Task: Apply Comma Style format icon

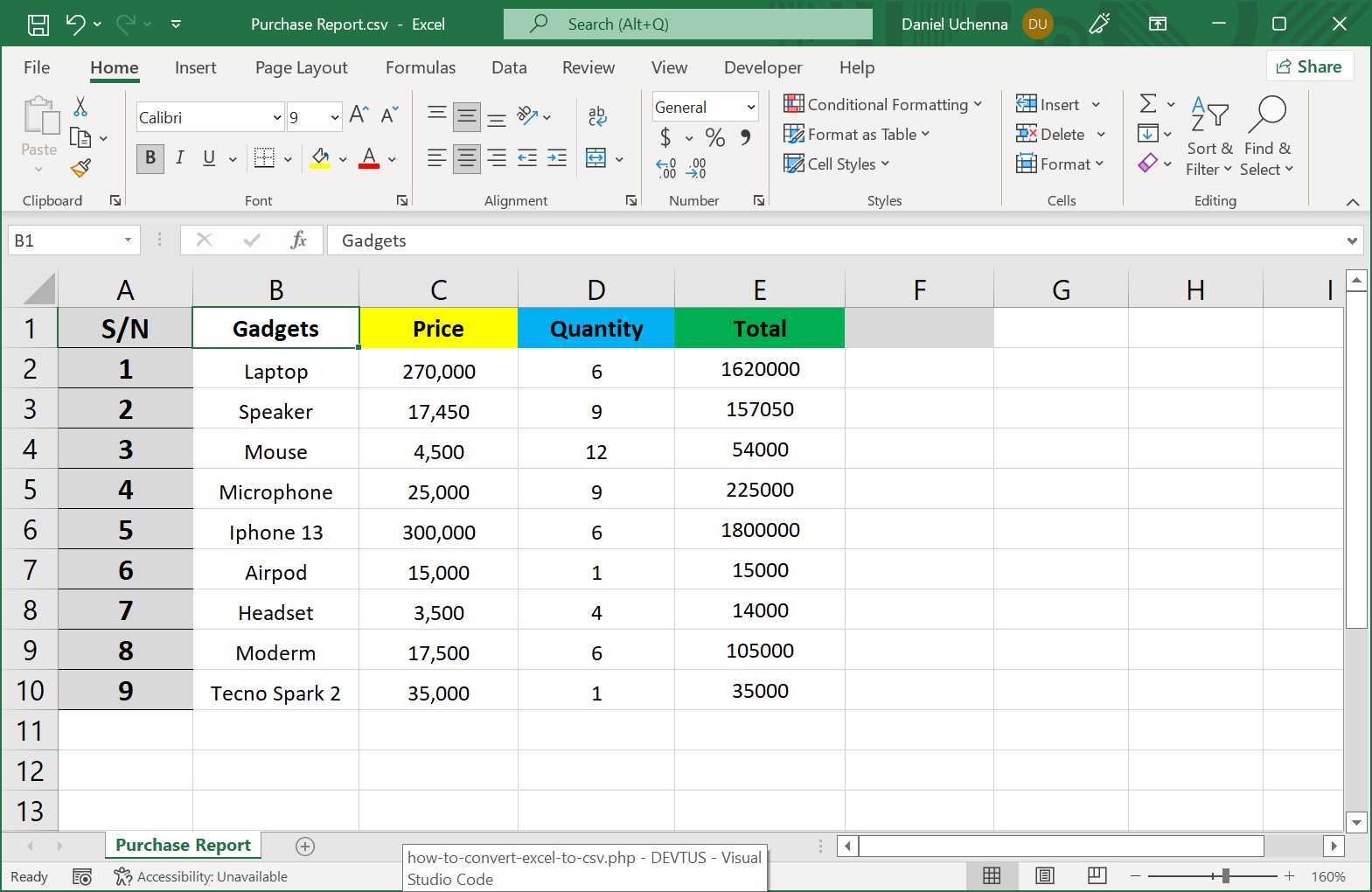Action: click(x=745, y=137)
